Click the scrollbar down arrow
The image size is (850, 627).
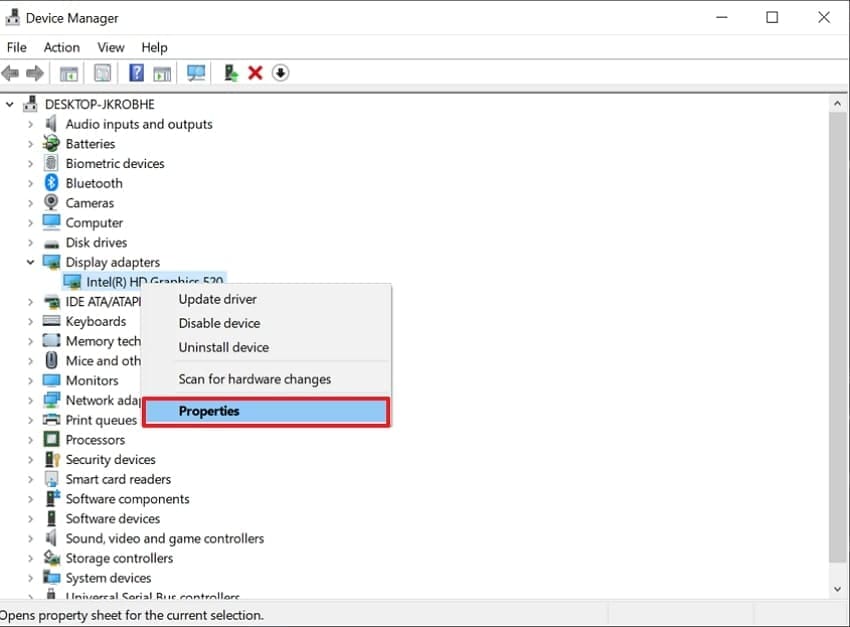coord(838,589)
